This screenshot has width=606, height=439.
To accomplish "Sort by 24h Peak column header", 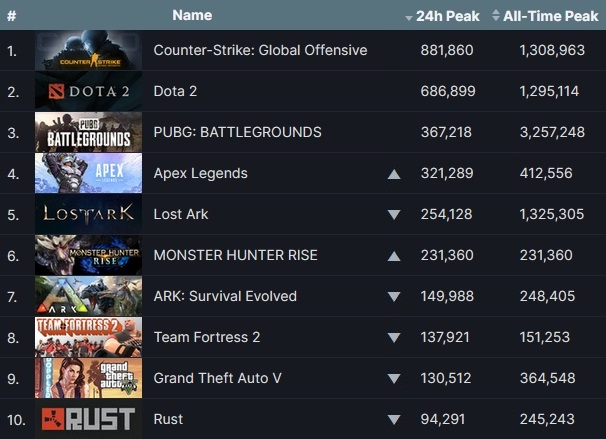I will coord(442,16).
